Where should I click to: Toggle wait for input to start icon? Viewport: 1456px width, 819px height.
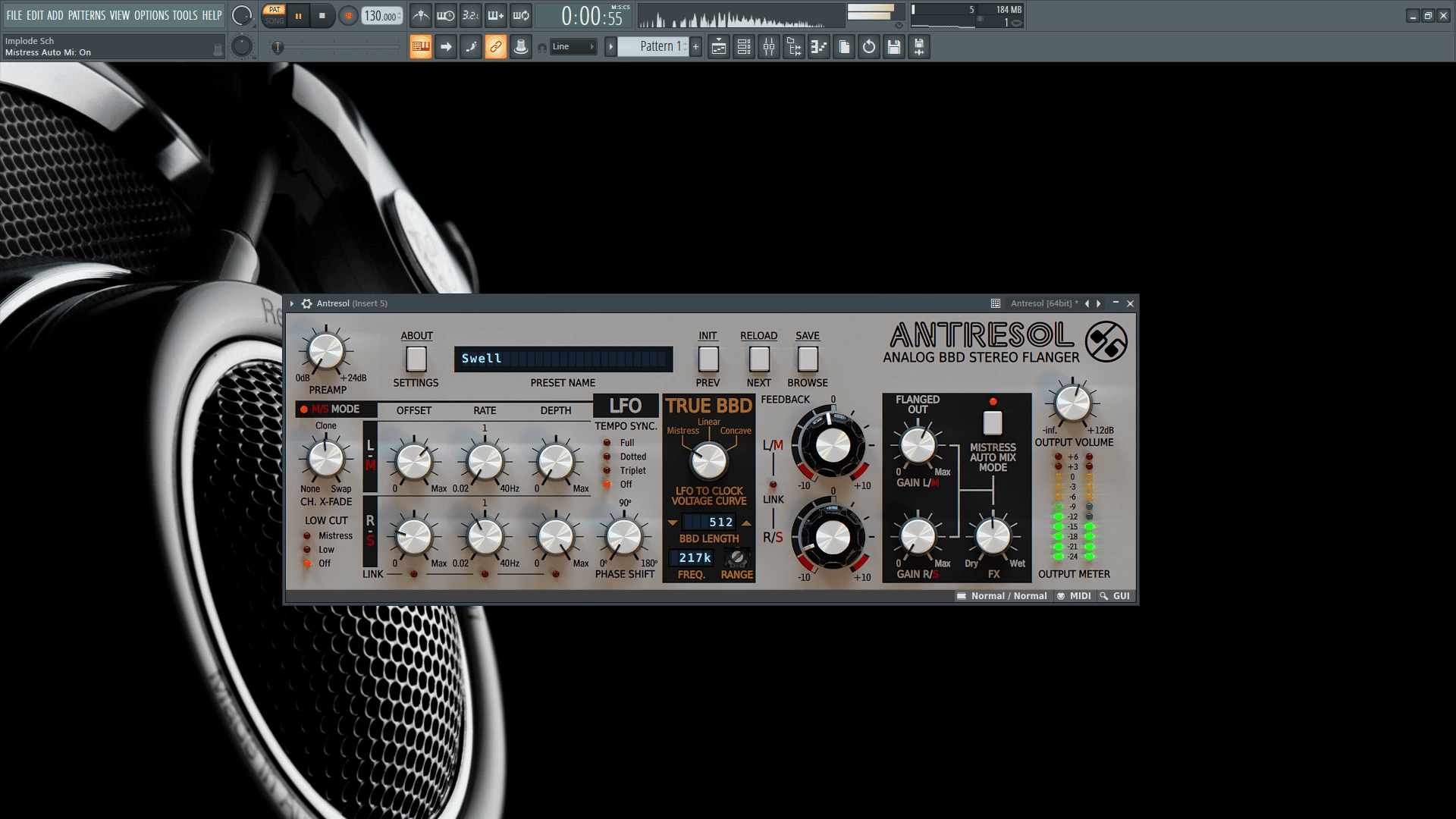pyautogui.click(x=446, y=15)
